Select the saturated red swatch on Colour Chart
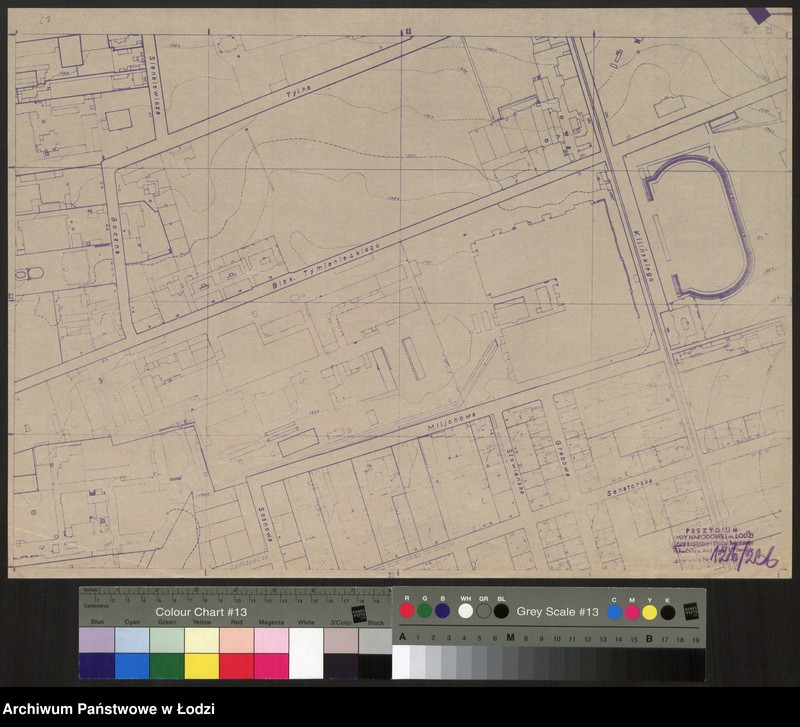 [236, 666]
